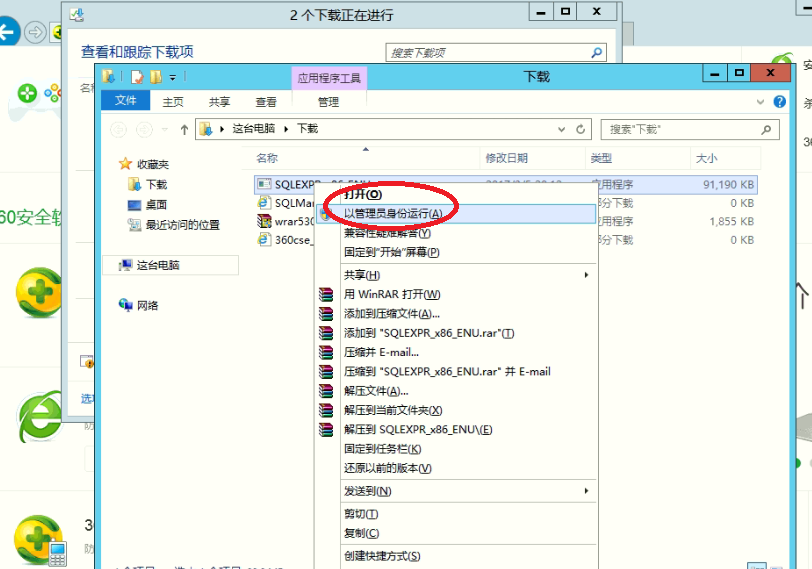Open the address bar history dropdown
The width and height of the screenshot is (812, 569).
tap(561, 129)
